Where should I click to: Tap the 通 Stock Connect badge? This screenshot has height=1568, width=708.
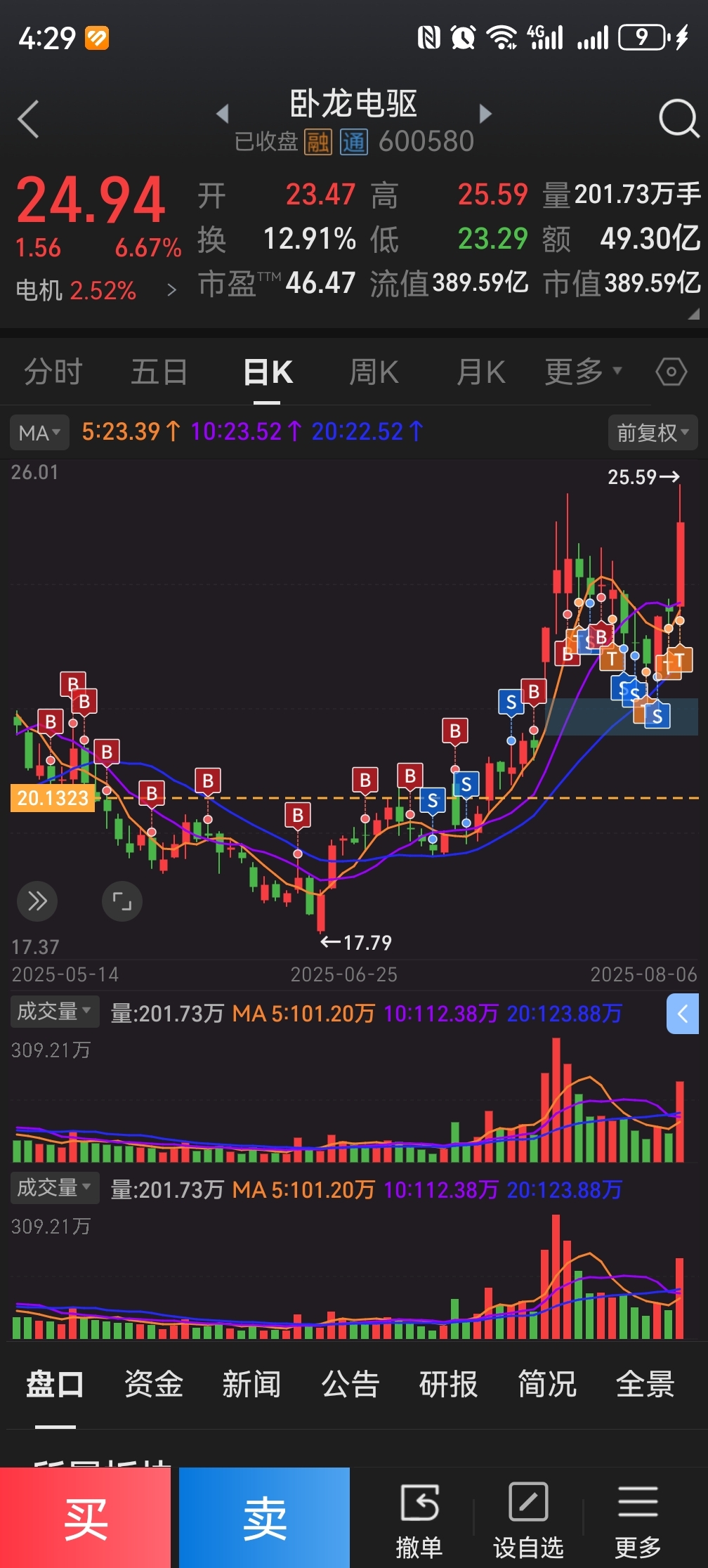tap(354, 142)
